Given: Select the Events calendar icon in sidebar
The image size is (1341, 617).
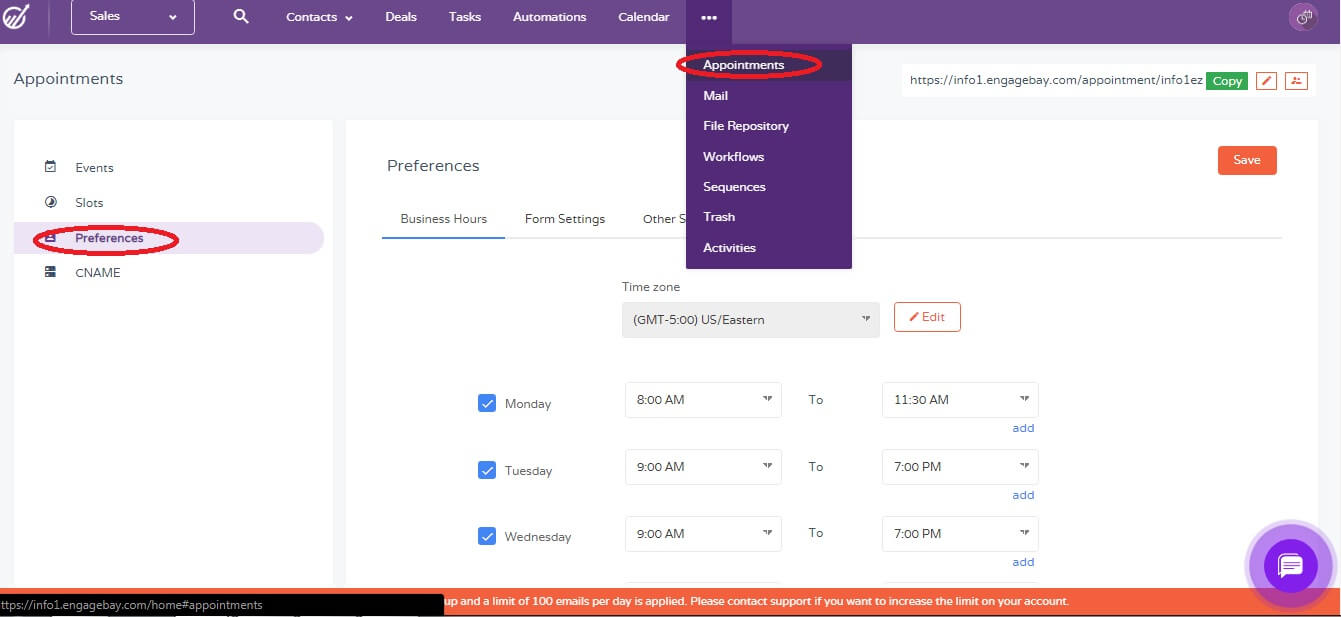Looking at the screenshot, I should 52,168.
